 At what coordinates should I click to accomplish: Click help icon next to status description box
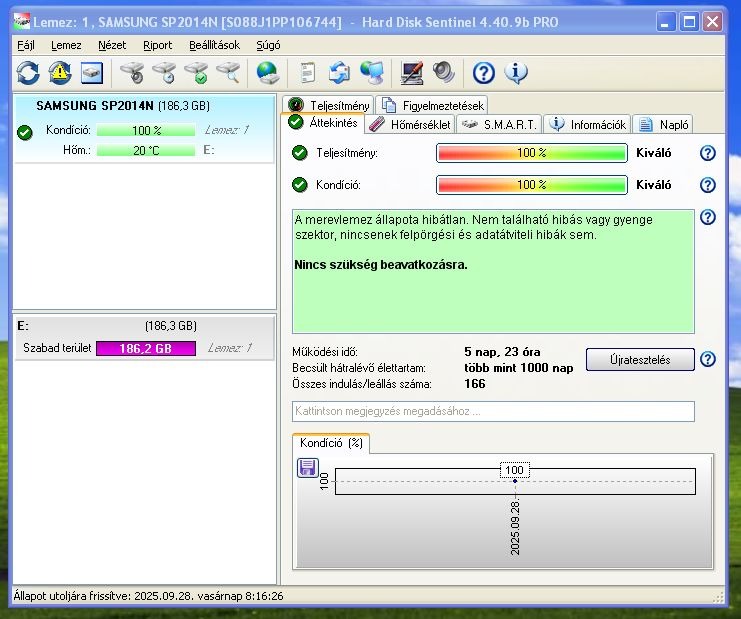point(707,217)
